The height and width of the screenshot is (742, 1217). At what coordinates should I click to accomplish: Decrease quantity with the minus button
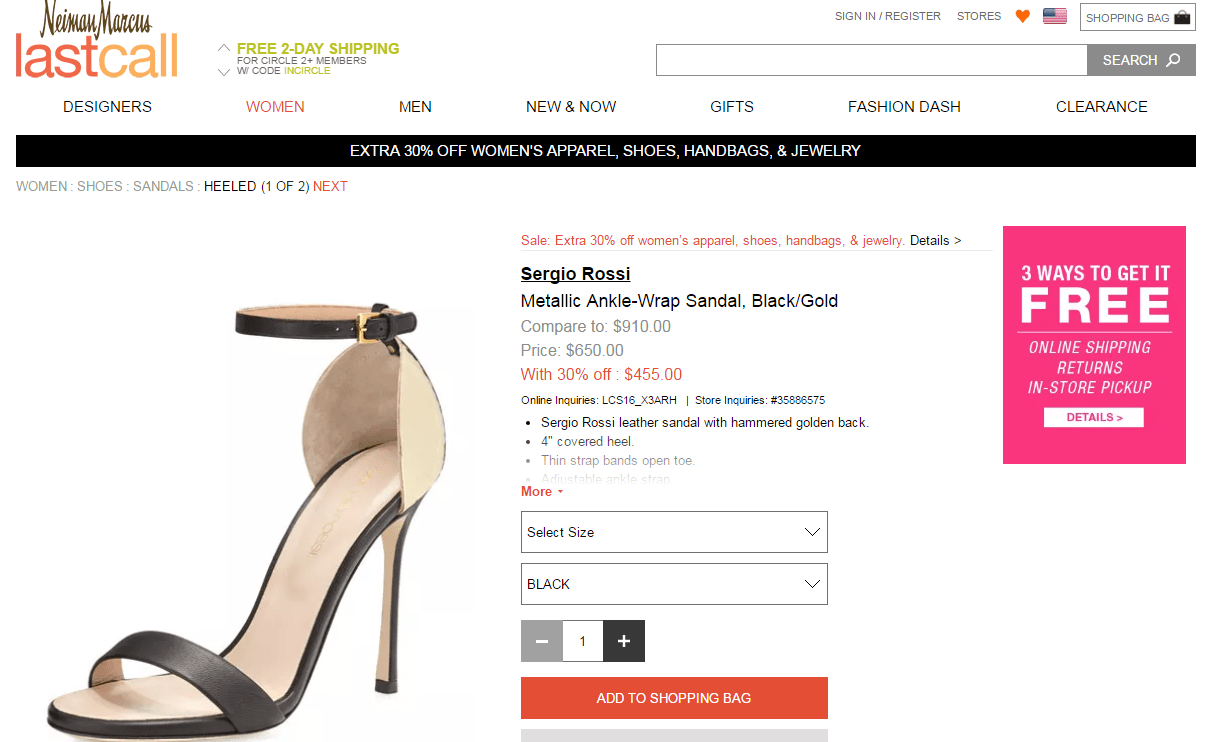542,641
